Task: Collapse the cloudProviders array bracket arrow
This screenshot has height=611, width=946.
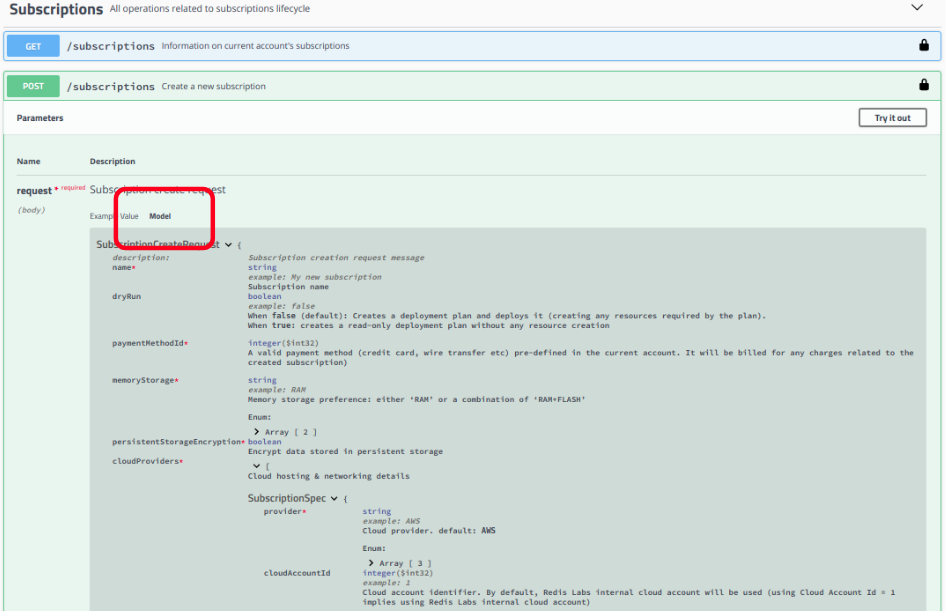Action: 255,466
